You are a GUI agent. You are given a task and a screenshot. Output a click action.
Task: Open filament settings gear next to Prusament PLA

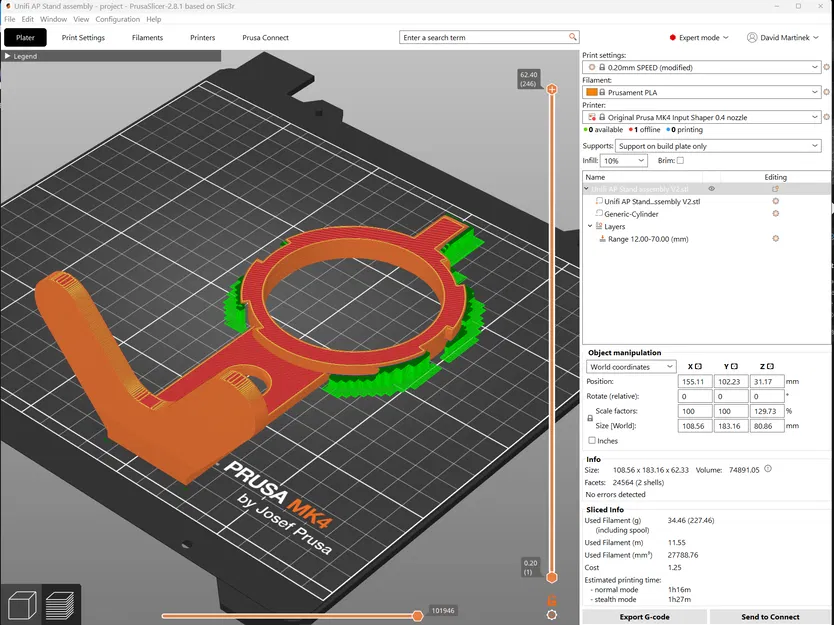click(x=826, y=92)
